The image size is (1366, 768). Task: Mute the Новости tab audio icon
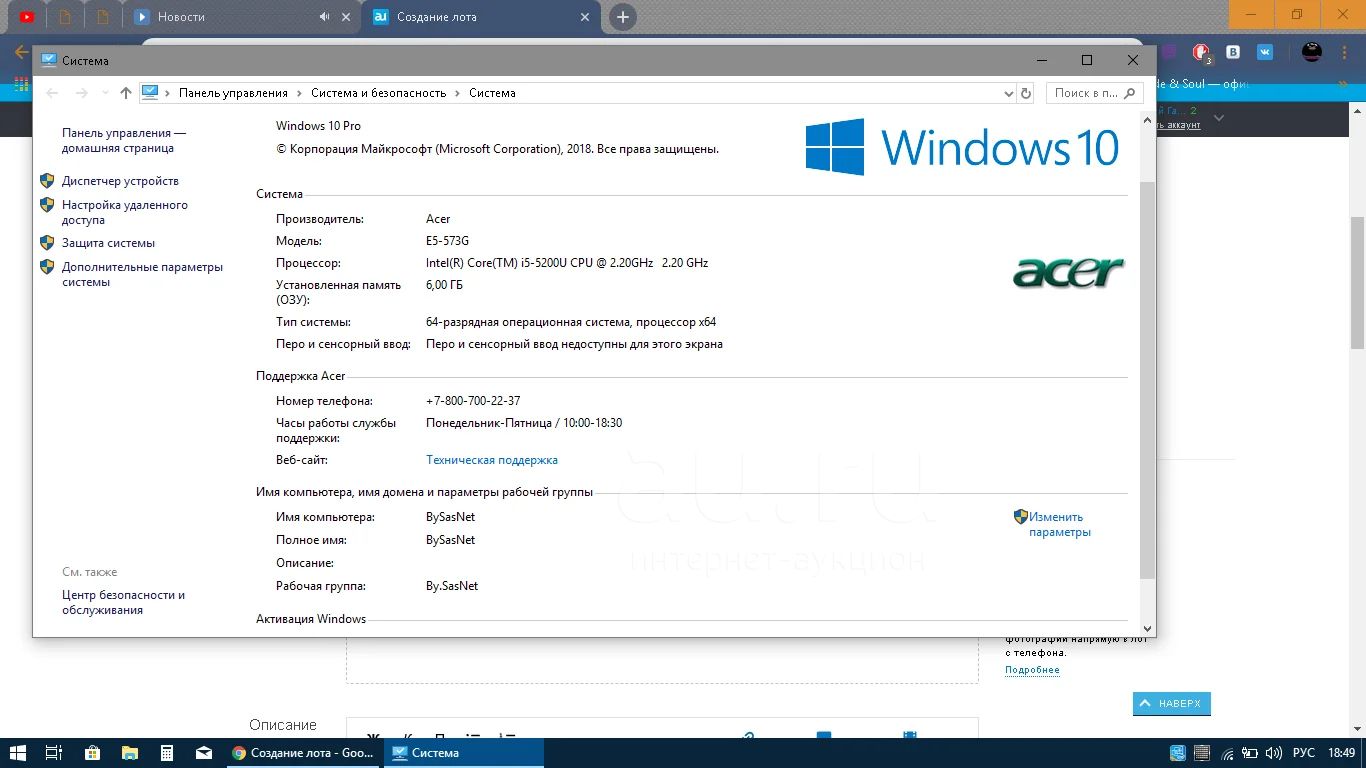[x=324, y=17]
